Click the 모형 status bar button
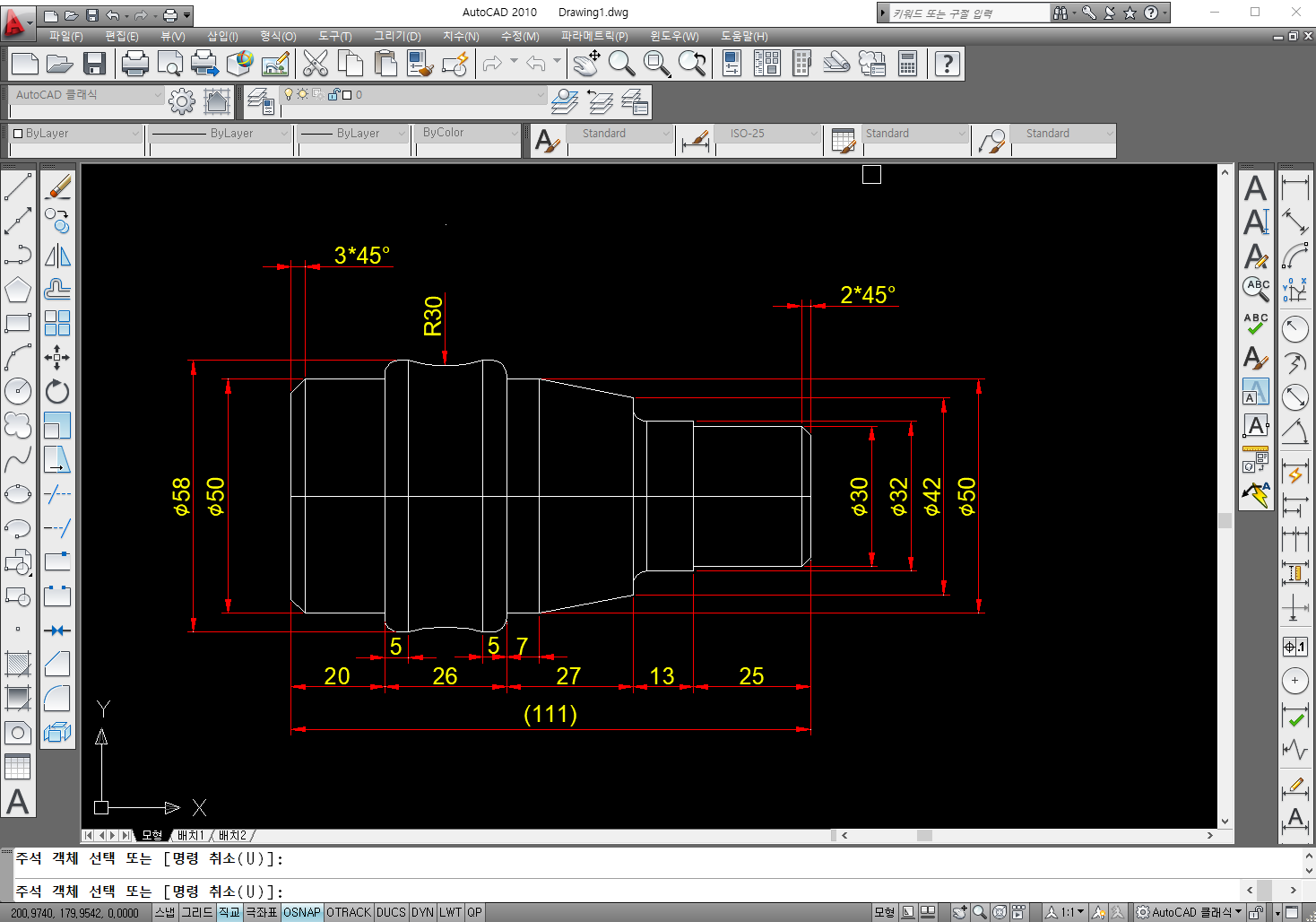1316x922 pixels. (884, 912)
